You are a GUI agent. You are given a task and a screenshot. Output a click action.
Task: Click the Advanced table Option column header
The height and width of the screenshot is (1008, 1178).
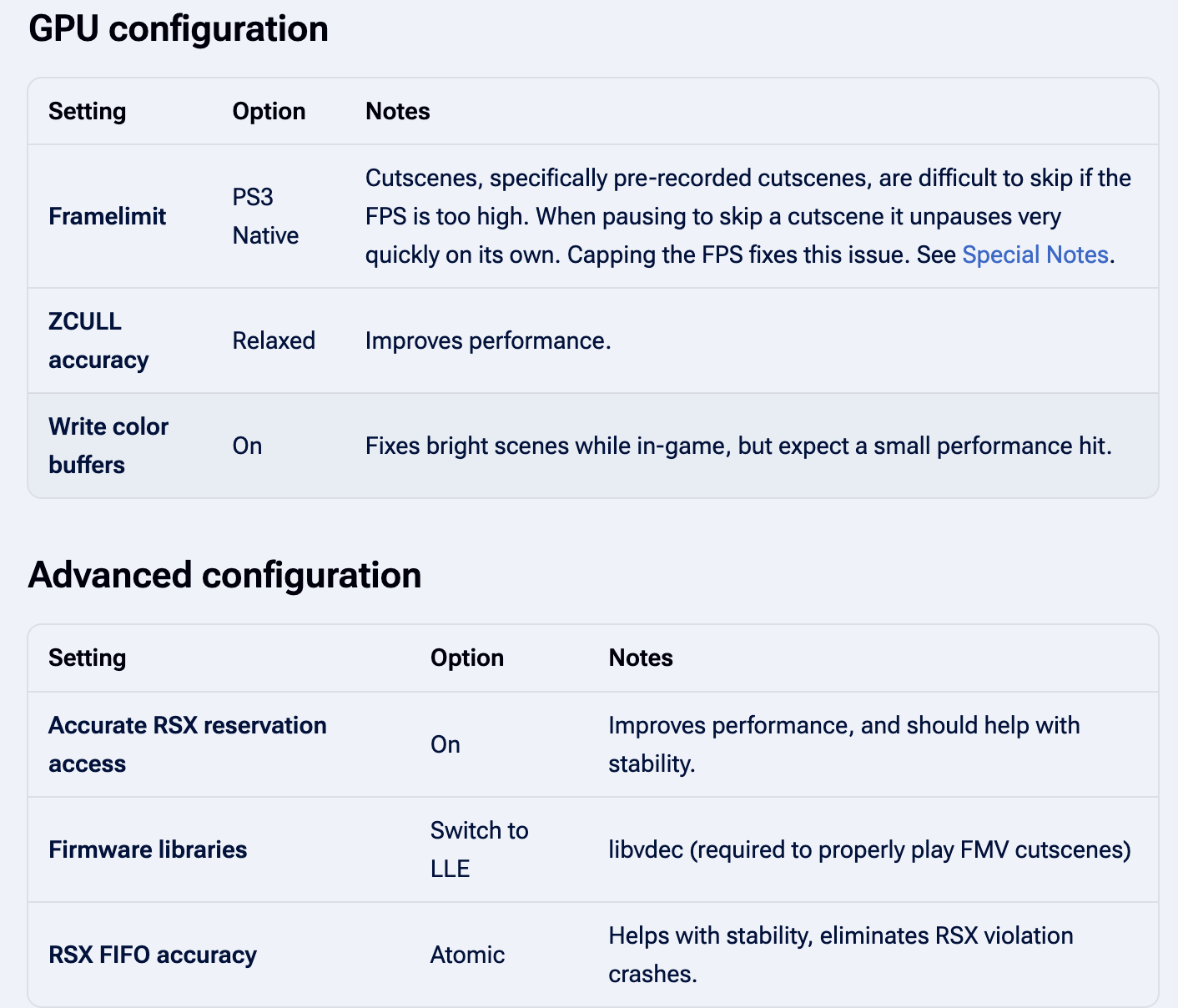point(467,658)
